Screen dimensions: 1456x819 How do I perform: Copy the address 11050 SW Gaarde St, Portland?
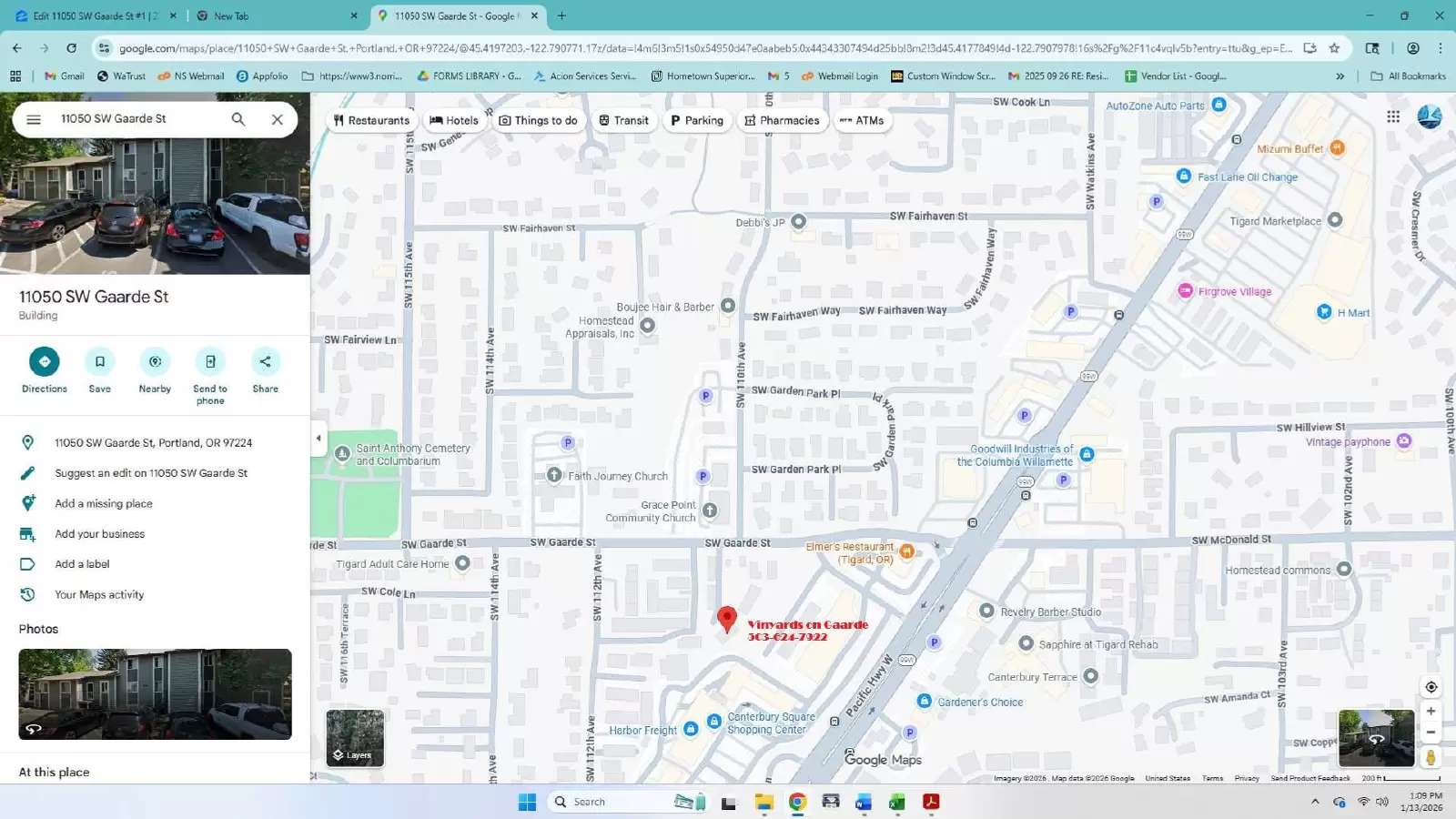pyautogui.click(x=155, y=443)
